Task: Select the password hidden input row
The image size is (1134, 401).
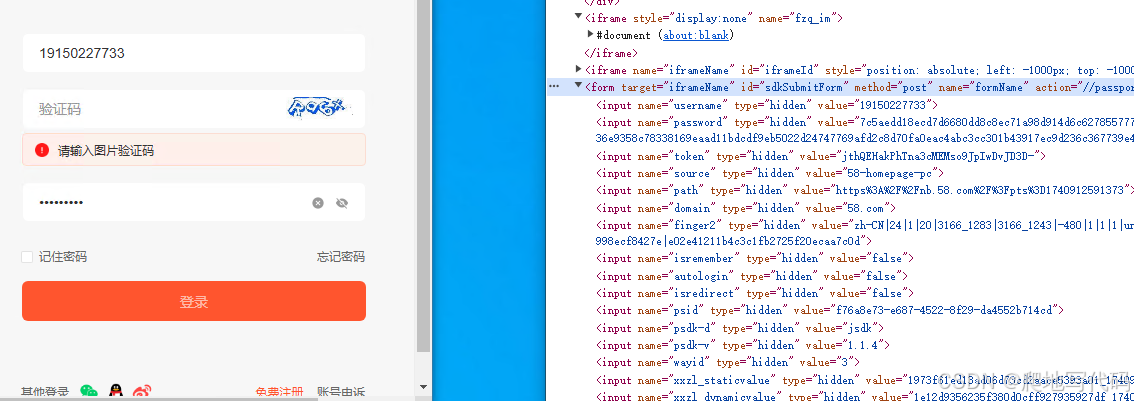Action: (864, 130)
